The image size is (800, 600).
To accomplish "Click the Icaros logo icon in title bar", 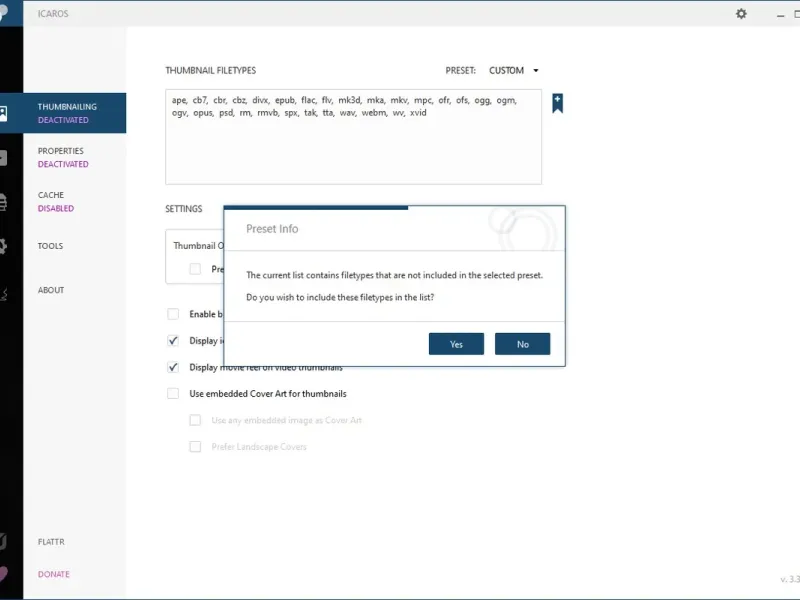I will pos(4,12).
